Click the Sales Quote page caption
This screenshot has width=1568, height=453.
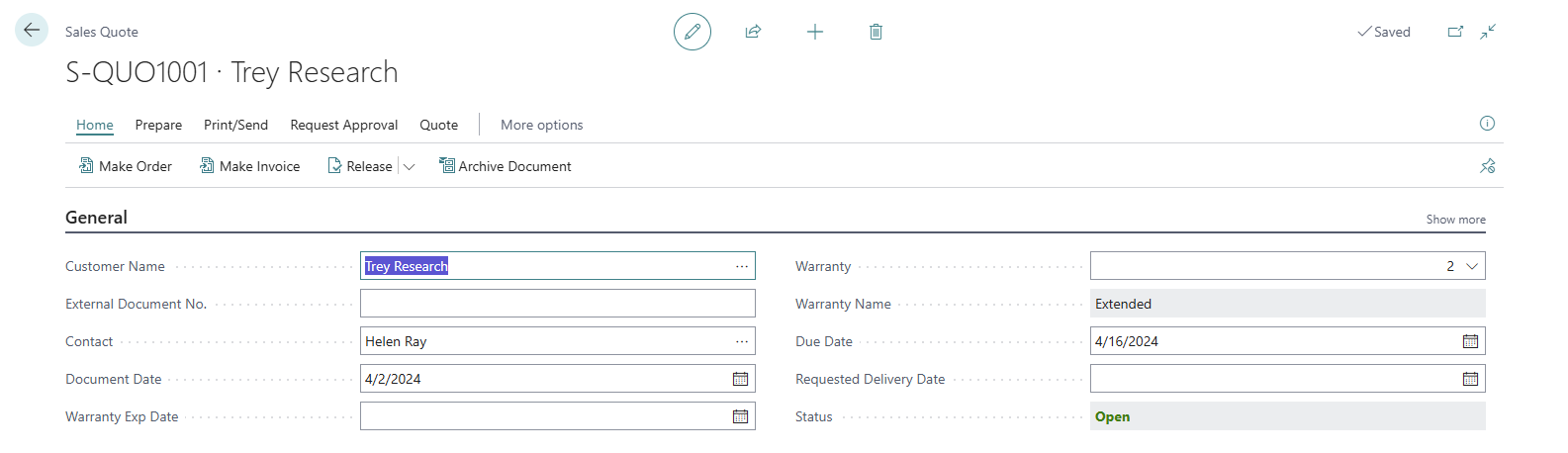tap(102, 32)
